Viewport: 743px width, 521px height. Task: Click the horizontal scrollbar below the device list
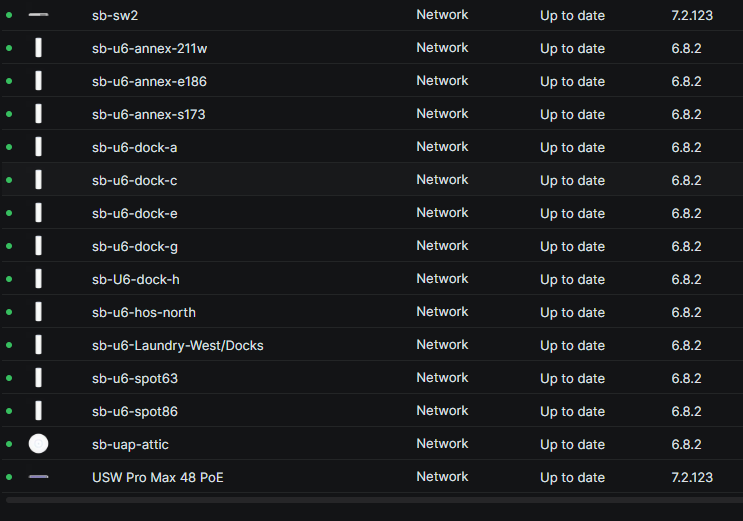pyautogui.click(x=372, y=499)
